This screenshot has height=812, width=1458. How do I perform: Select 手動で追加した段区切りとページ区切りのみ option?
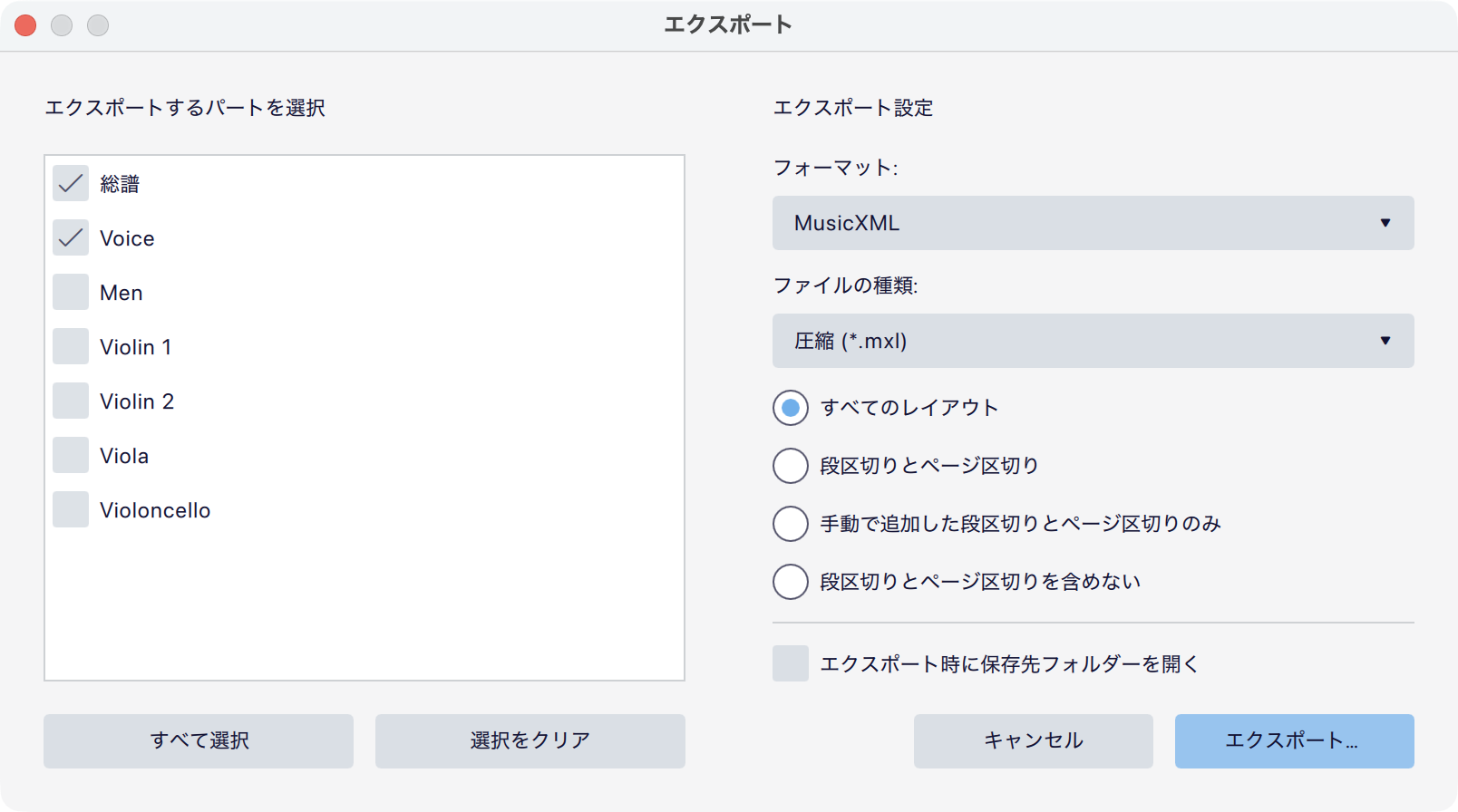(x=791, y=524)
